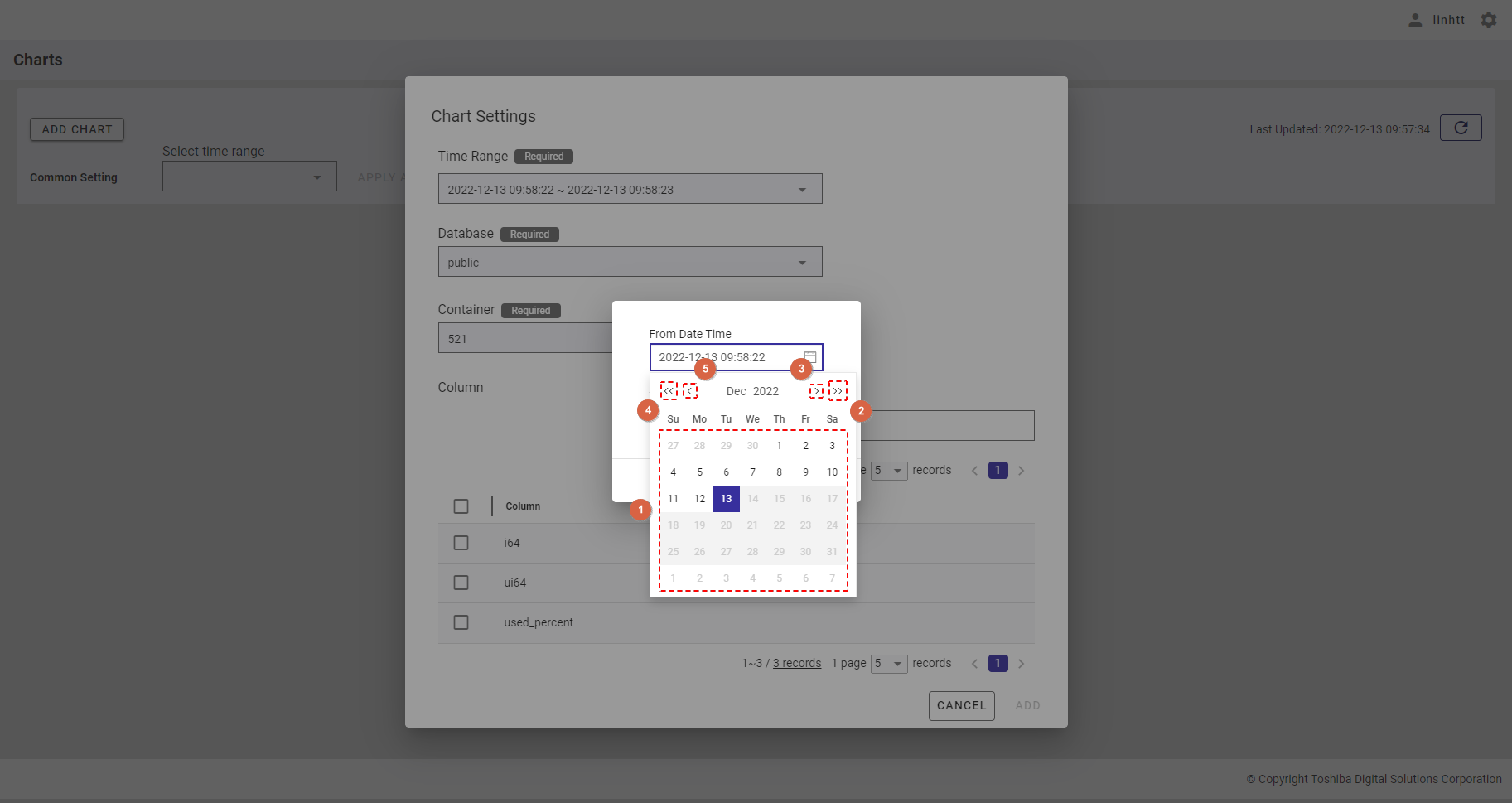
Task: Enable the used_percent column checkbox
Action: pos(461,622)
